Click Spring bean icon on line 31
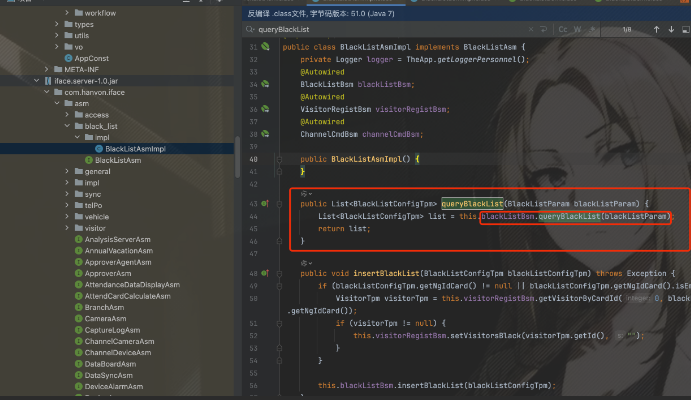 265,46
